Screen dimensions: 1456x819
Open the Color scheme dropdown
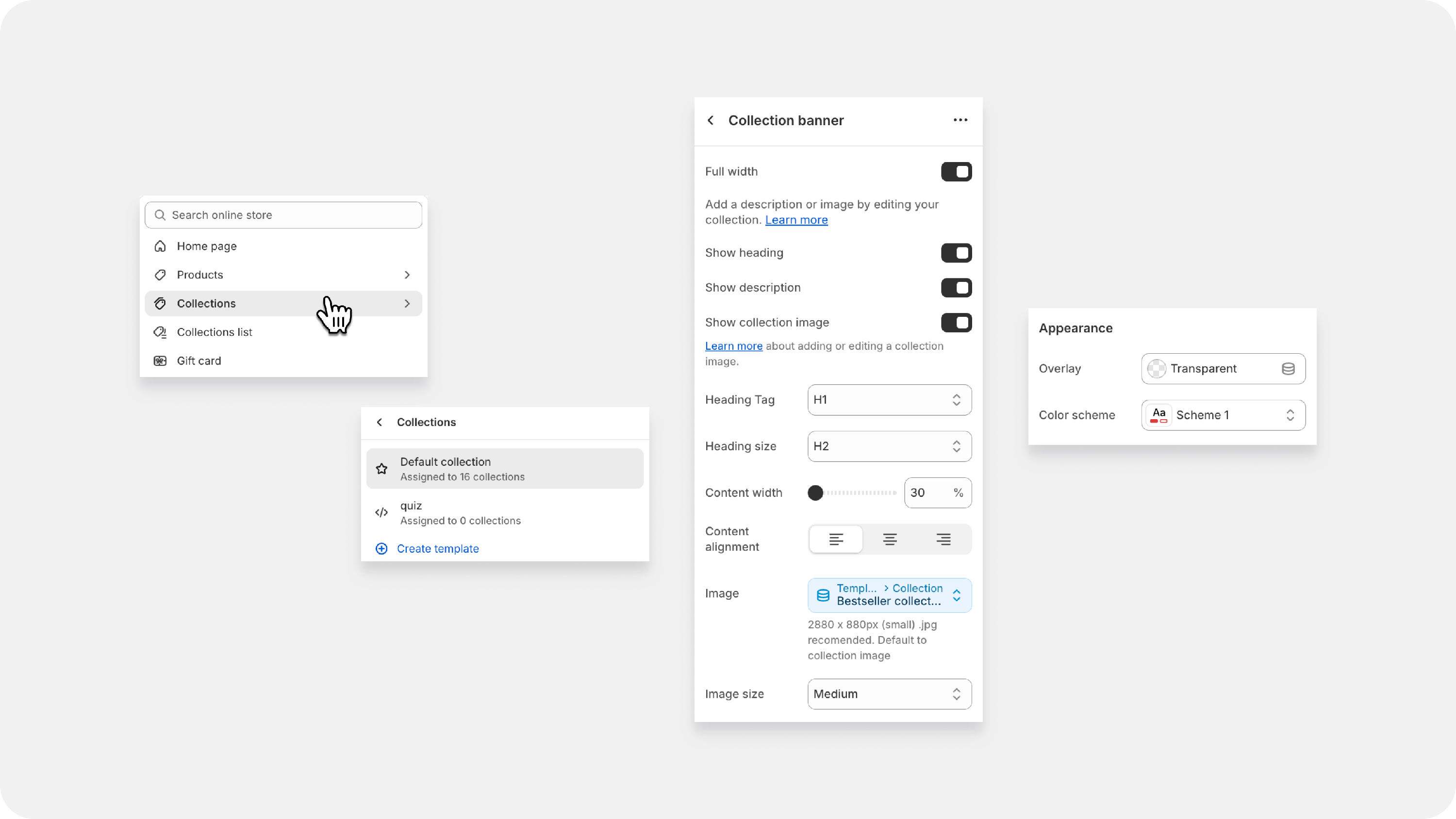point(1223,415)
